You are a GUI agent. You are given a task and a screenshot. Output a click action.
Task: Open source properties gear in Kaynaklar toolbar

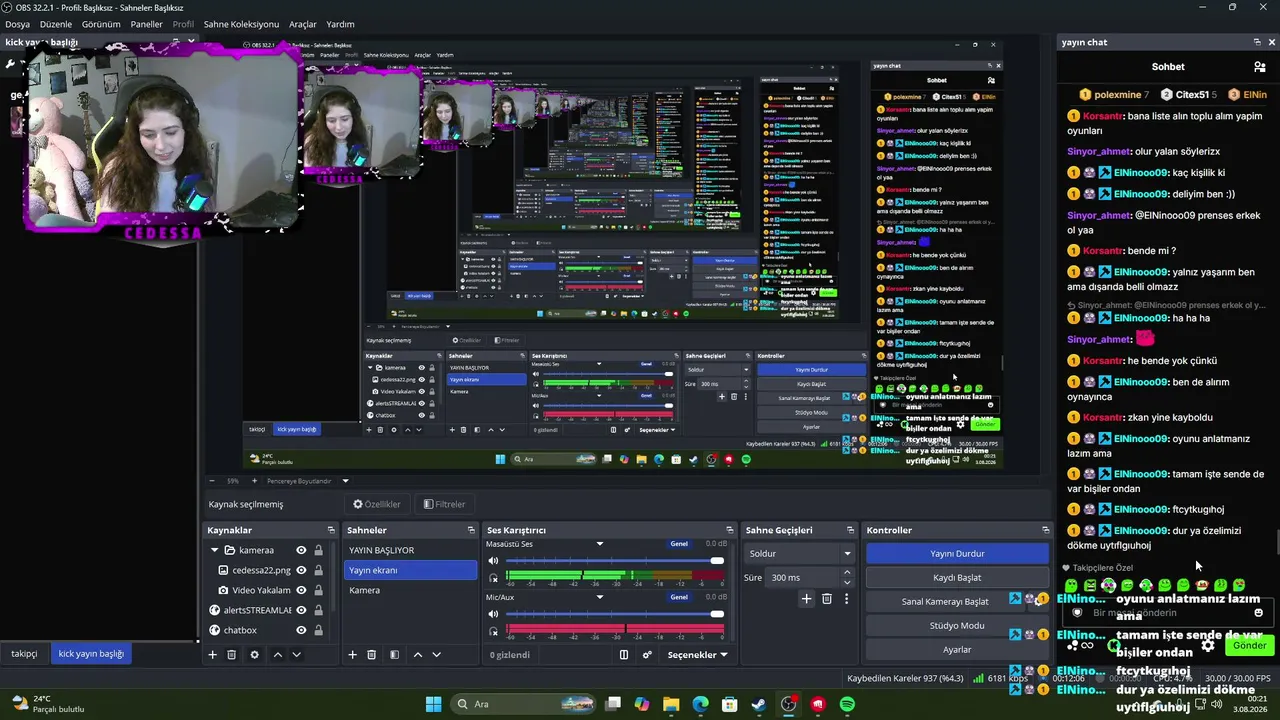pos(254,655)
